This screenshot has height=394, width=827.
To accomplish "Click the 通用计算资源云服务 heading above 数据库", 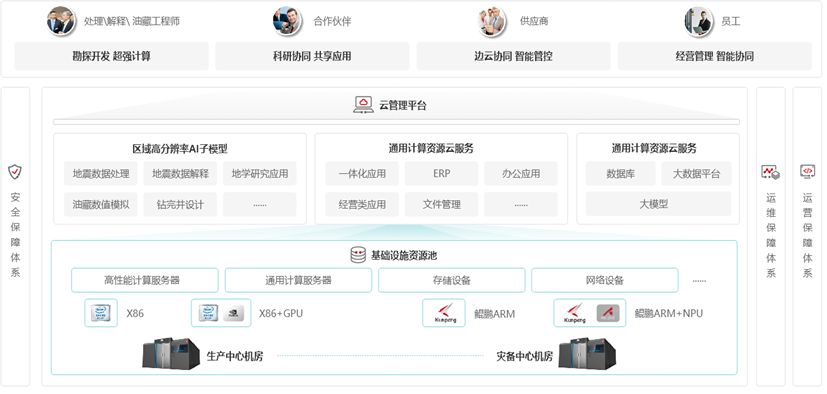I will [654, 149].
